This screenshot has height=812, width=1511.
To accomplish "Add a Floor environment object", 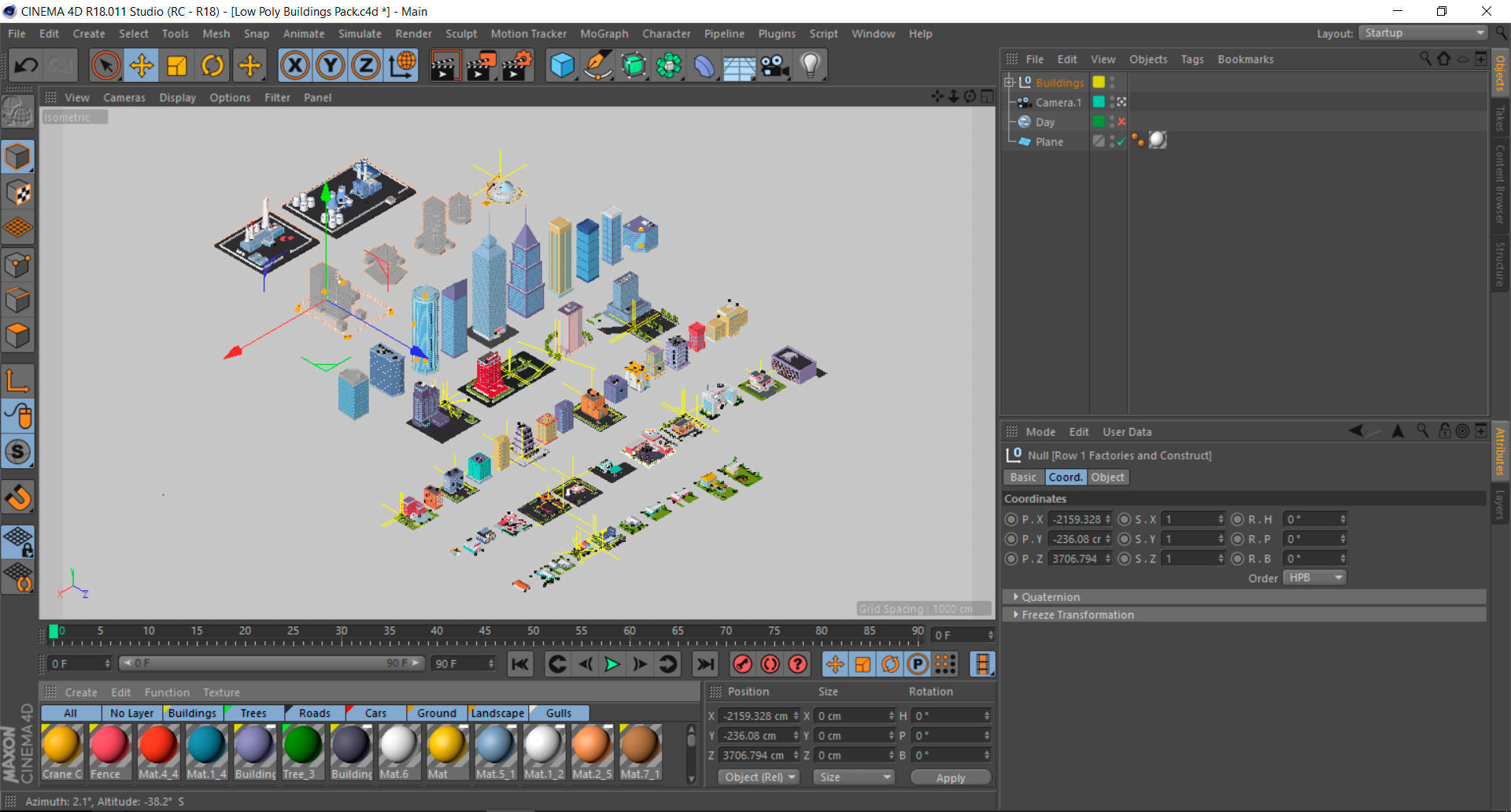I will (740, 65).
